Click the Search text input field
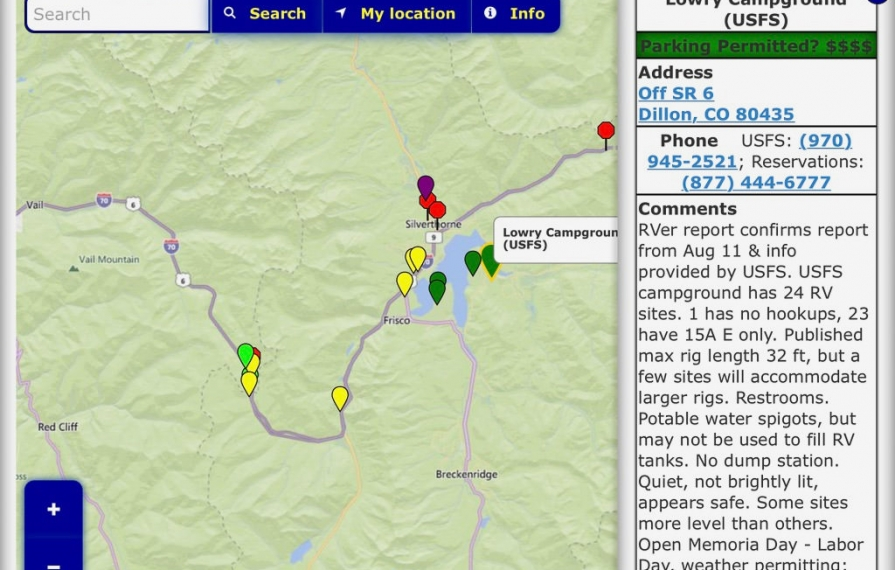Image resolution: width=895 pixels, height=570 pixels. (x=115, y=14)
